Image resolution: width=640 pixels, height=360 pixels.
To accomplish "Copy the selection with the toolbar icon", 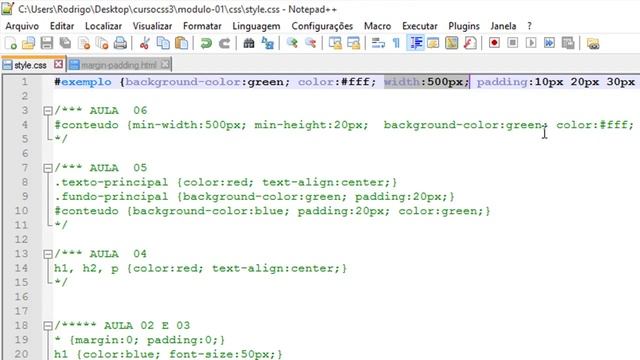I will 163,43.
